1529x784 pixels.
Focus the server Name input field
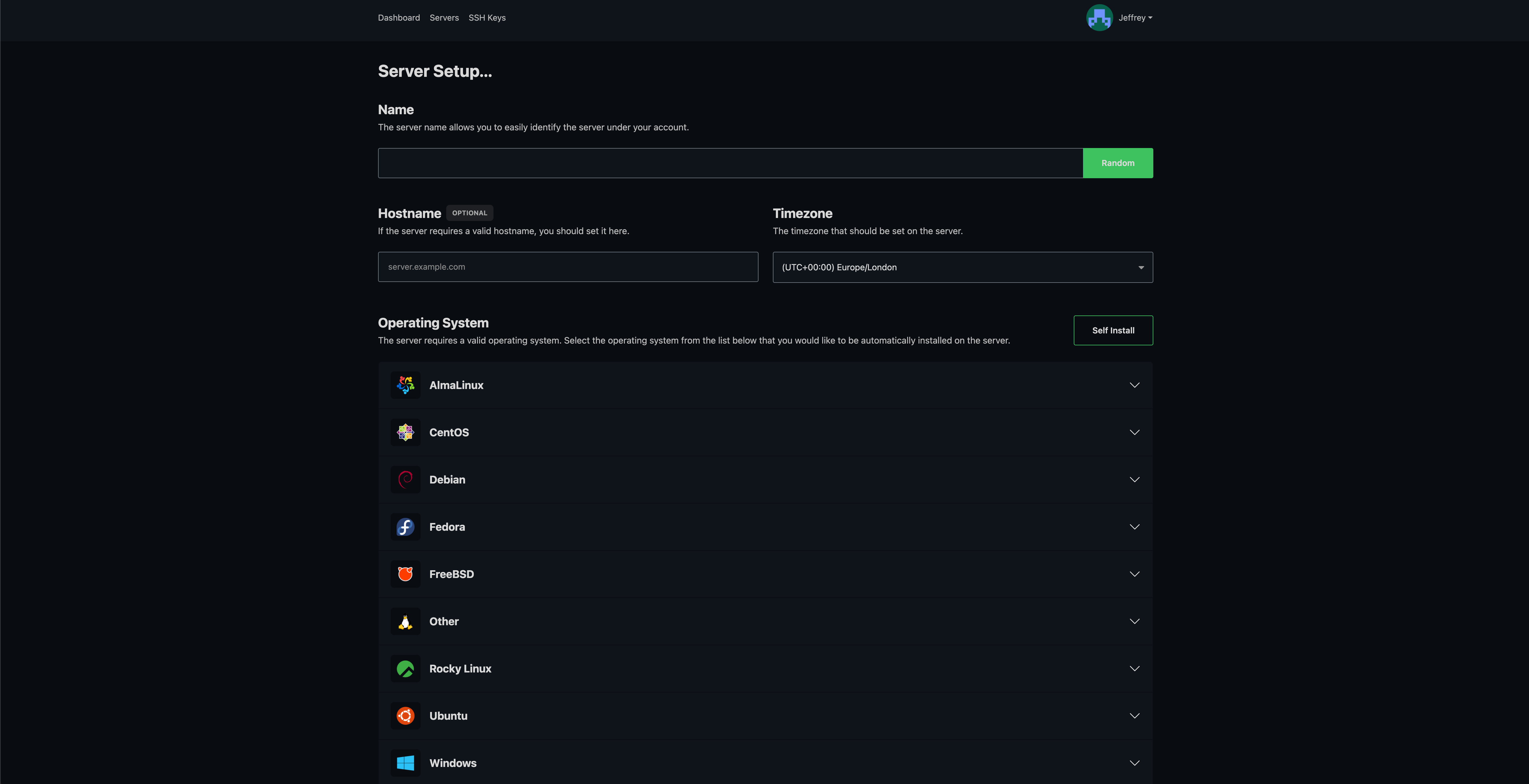[x=730, y=163]
